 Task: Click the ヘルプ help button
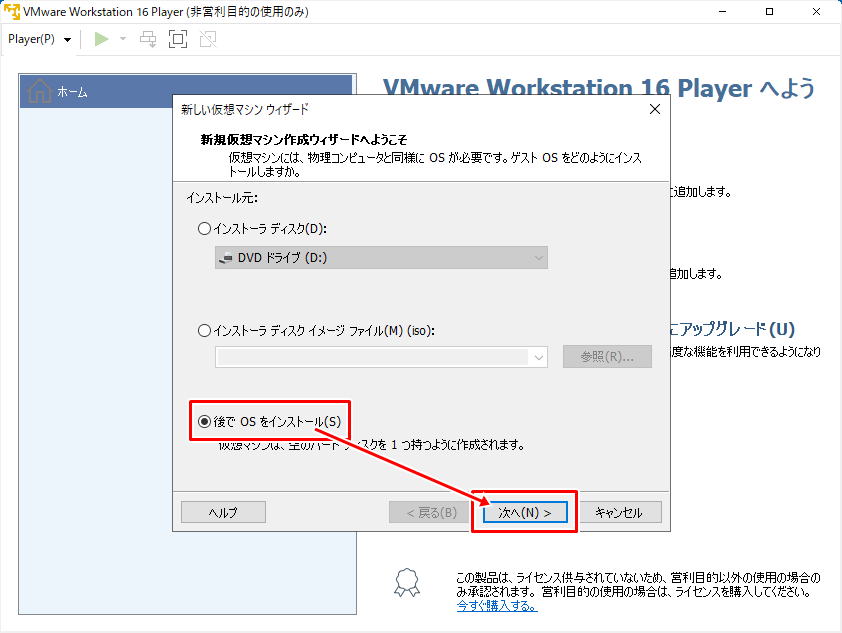coord(223,512)
